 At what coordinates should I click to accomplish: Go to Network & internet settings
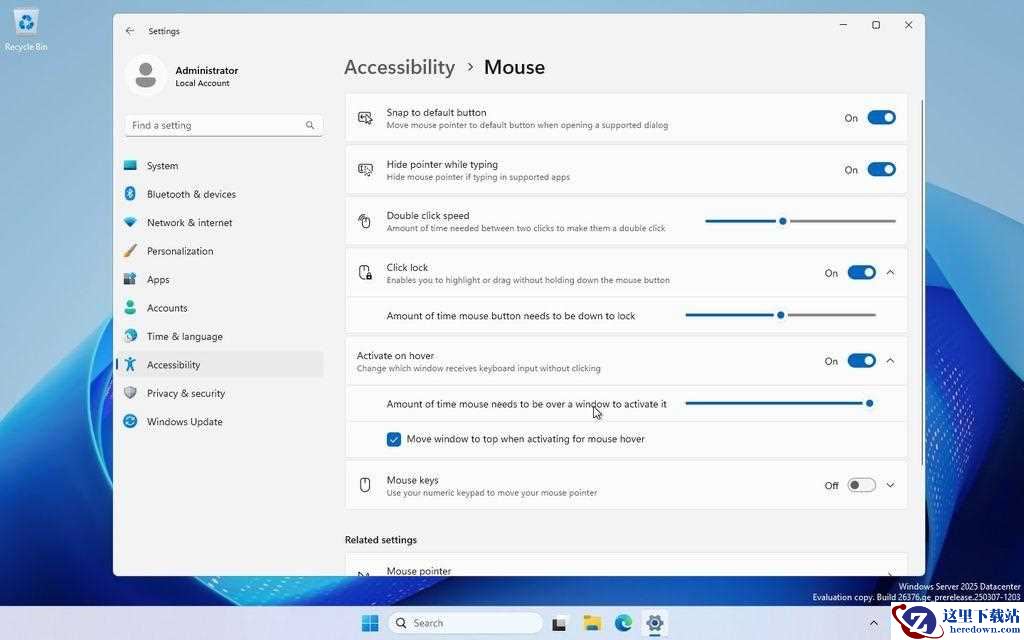pyautogui.click(x=220, y=223)
